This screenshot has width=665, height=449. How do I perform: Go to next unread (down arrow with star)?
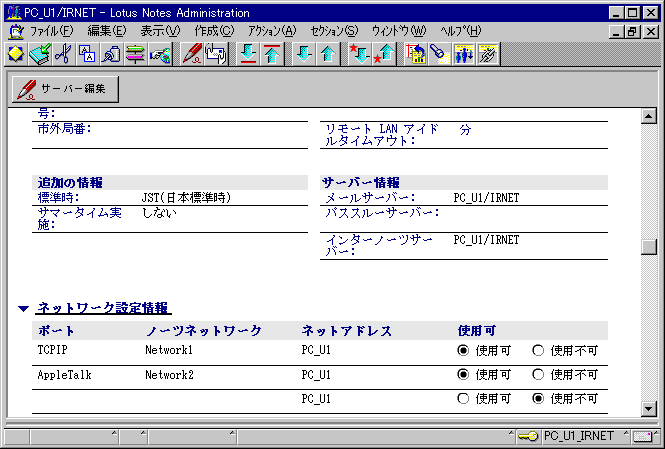click(x=360, y=54)
